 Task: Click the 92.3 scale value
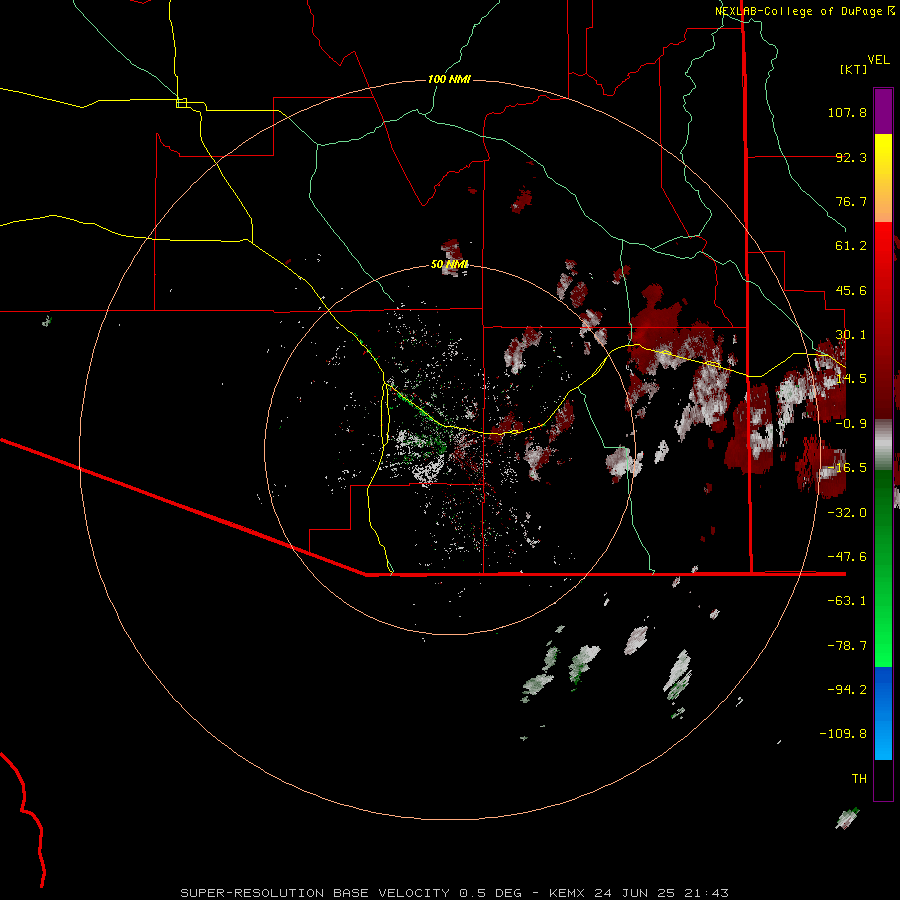point(851,157)
